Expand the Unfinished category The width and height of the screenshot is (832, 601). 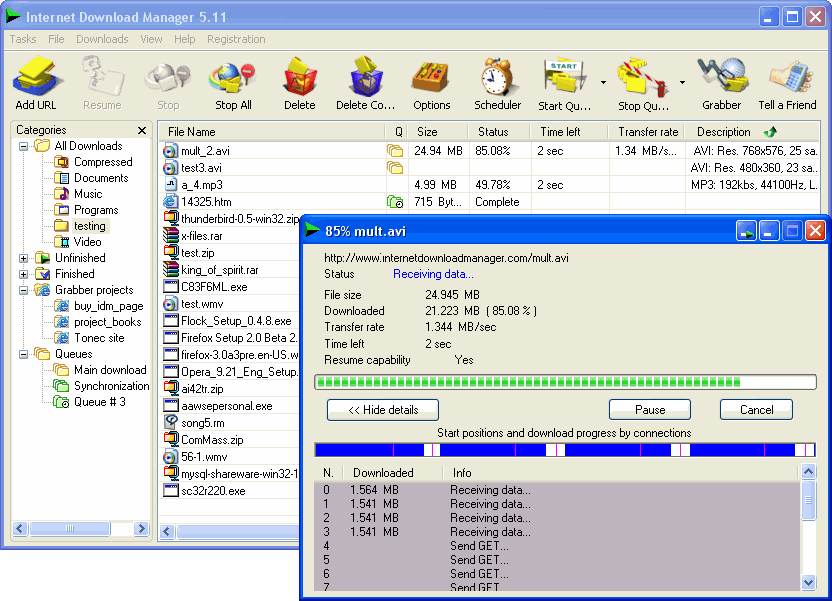[x=22, y=257]
